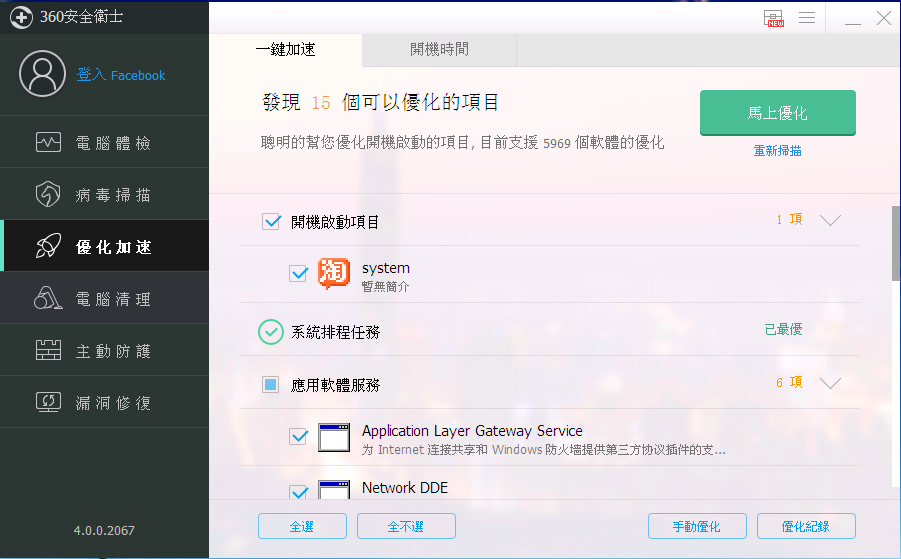Viewport: 901px width, 559px height.
Task: Toggle Application Layer Gateway Service checkbox
Action: 298,437
